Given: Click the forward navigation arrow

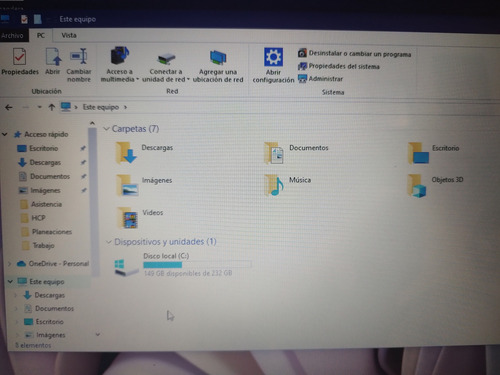Looking at the screenshot, I should point(26,107).
